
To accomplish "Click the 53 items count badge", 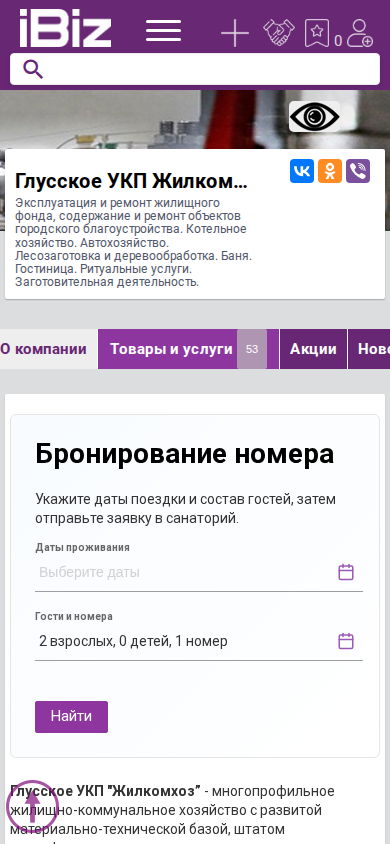I will pos(252,349).
